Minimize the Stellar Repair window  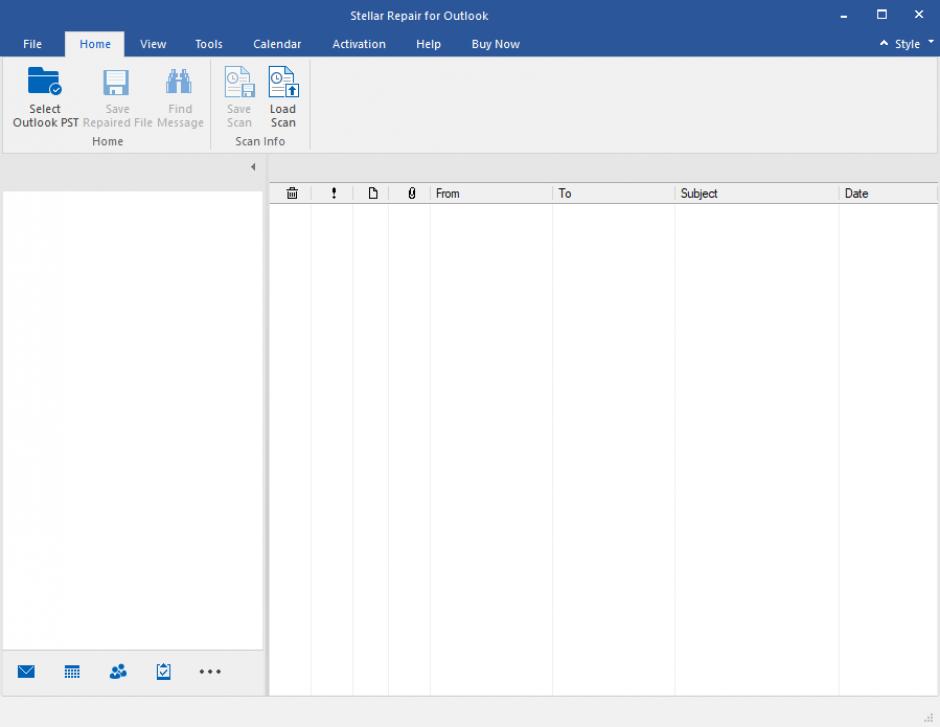coord(843,16)
